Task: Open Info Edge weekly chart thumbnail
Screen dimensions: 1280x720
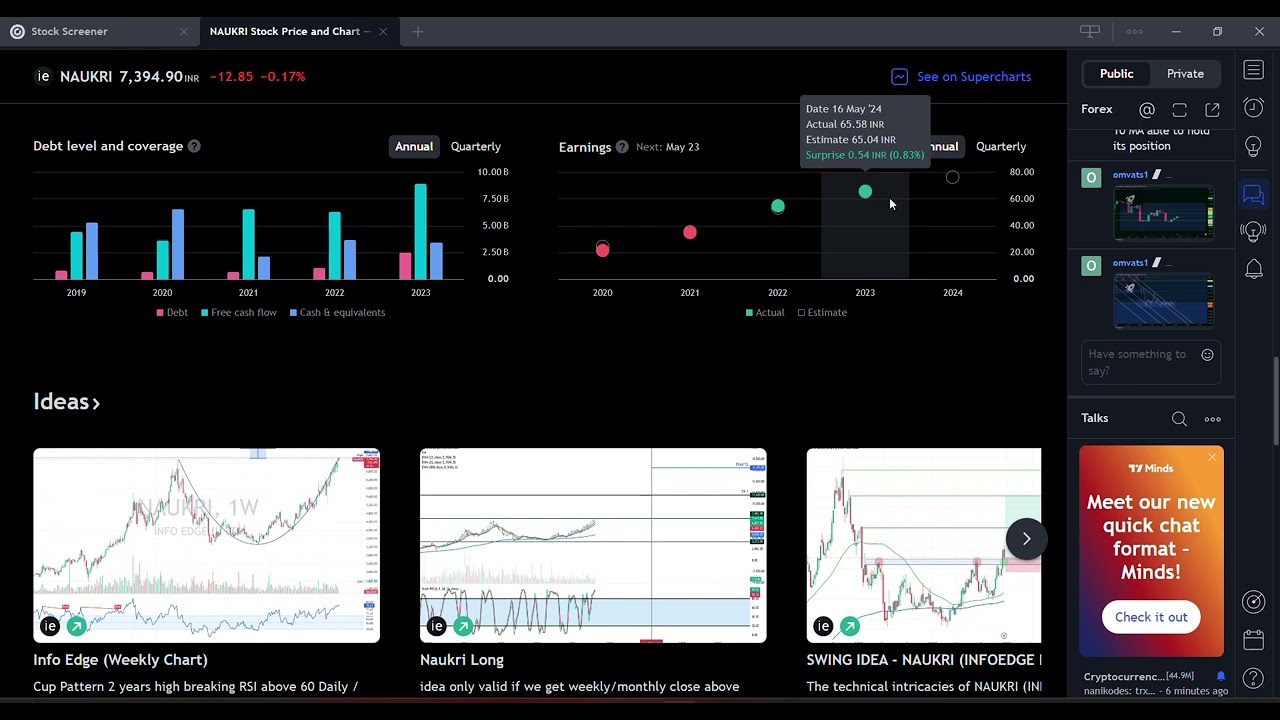Action: tap(206, 545)
